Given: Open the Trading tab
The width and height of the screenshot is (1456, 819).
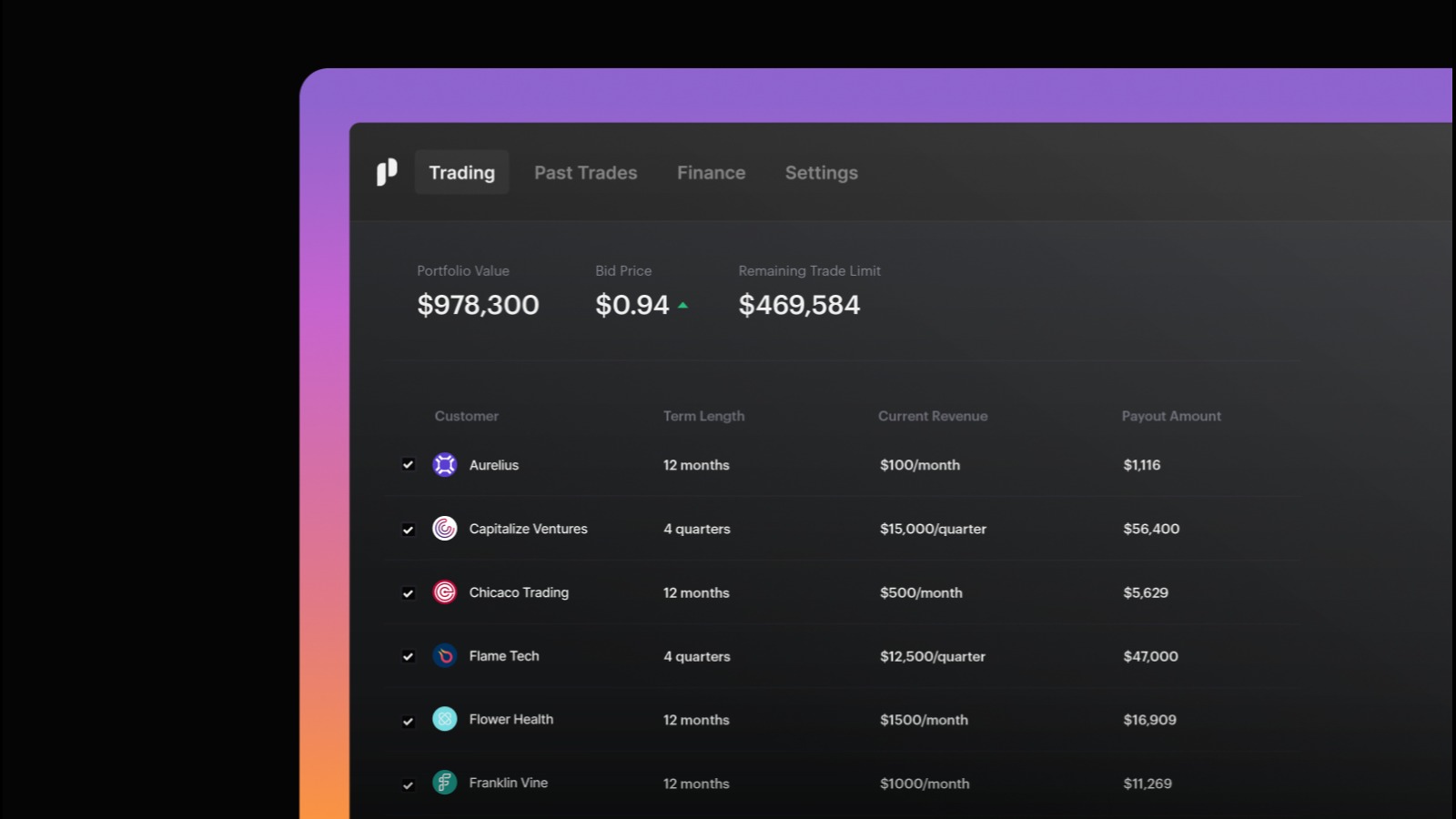Looking at the screenshot, I should pos(461,173).
